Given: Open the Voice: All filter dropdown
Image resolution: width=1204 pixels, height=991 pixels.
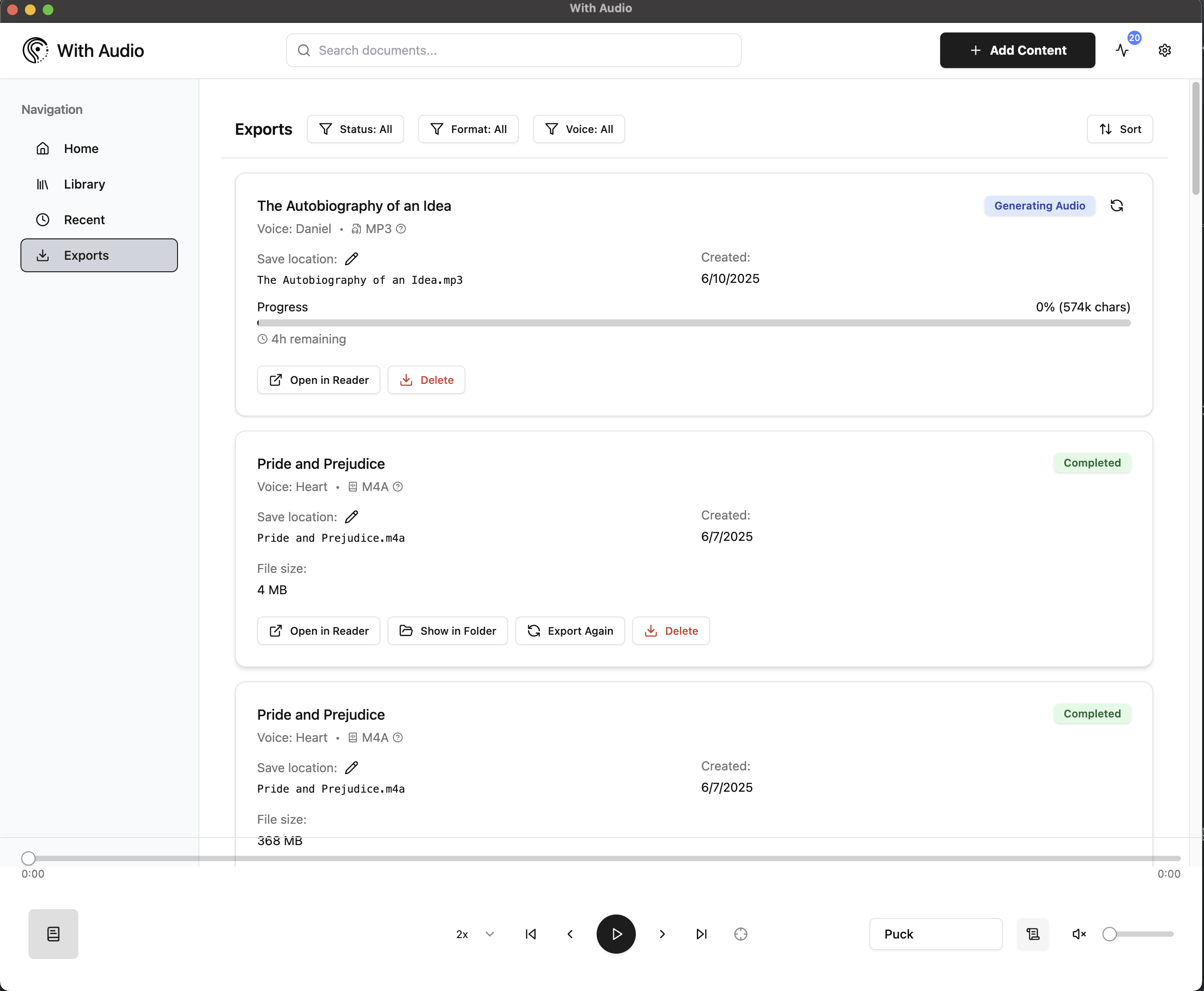Looking at the screenshot, I should coord(579,129).
